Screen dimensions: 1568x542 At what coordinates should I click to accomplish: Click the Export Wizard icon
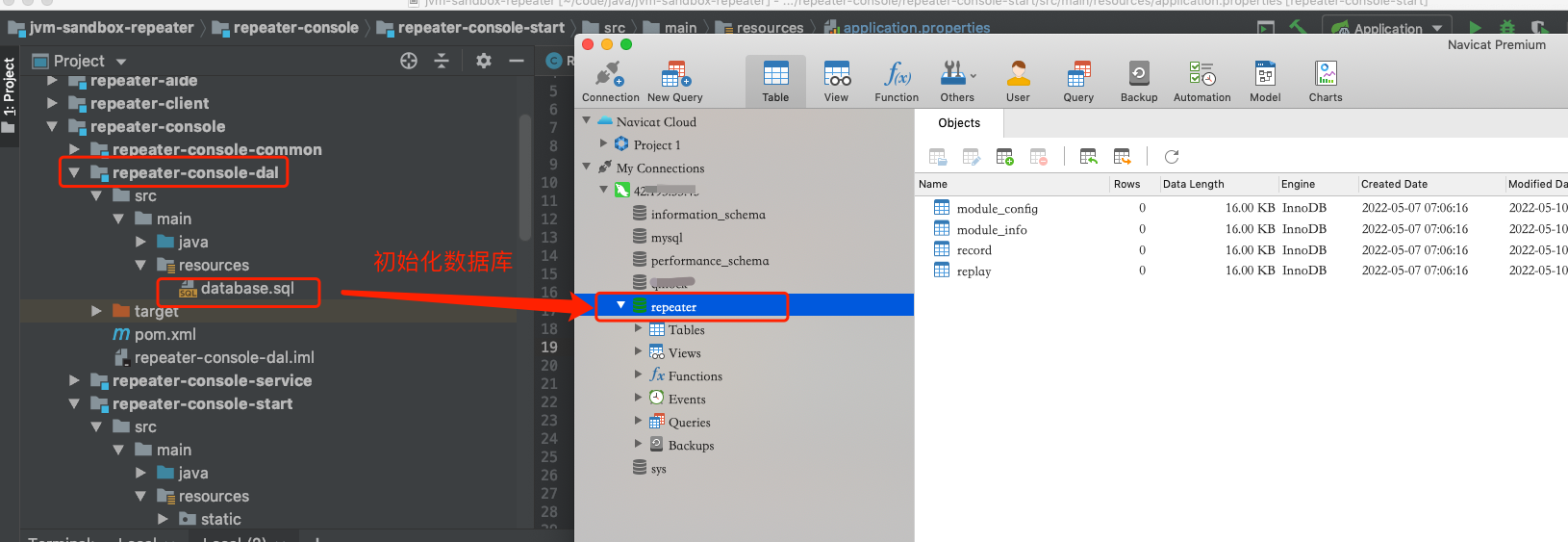(x=1123, y=157)
